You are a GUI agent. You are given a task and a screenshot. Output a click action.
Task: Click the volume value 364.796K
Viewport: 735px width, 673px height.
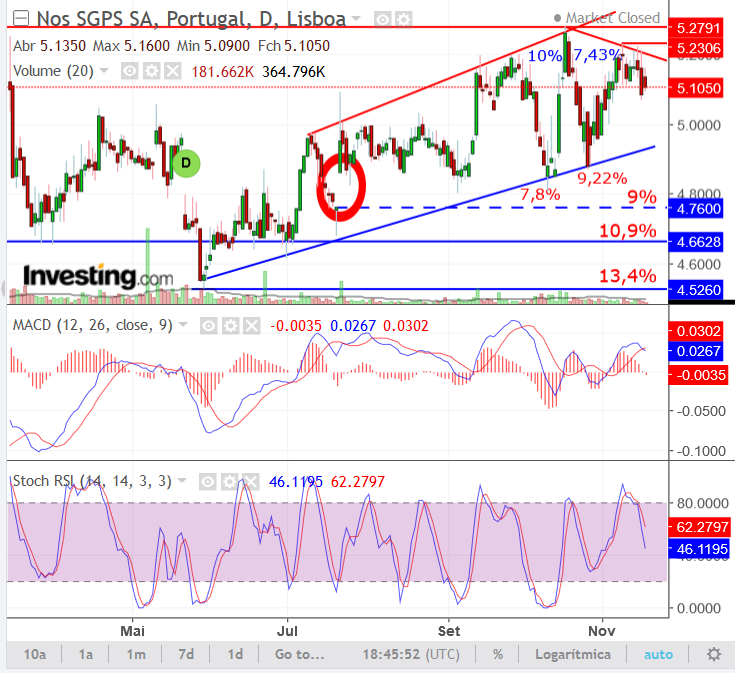point(293,72)
